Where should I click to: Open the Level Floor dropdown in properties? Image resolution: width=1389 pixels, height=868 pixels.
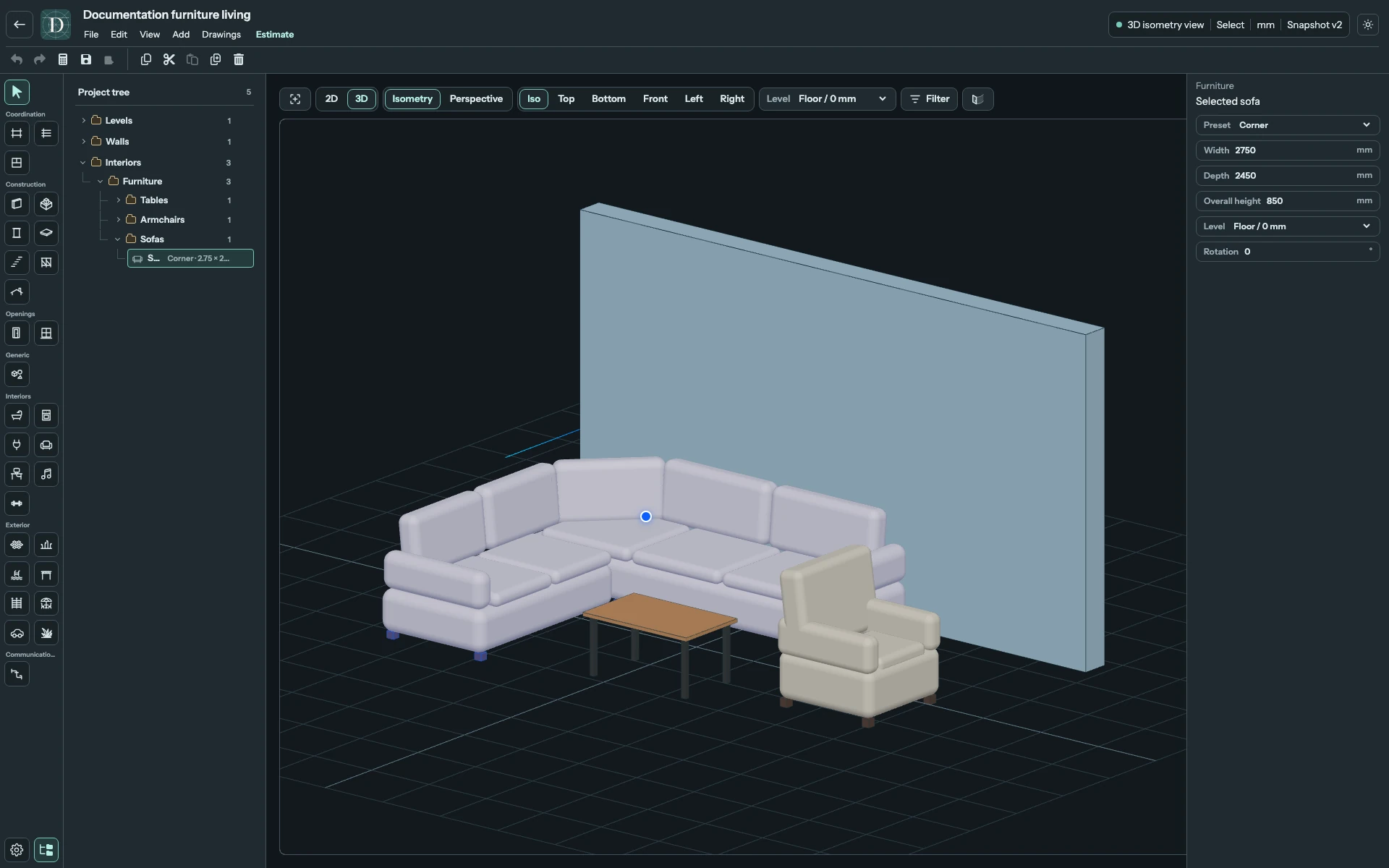1288,226
